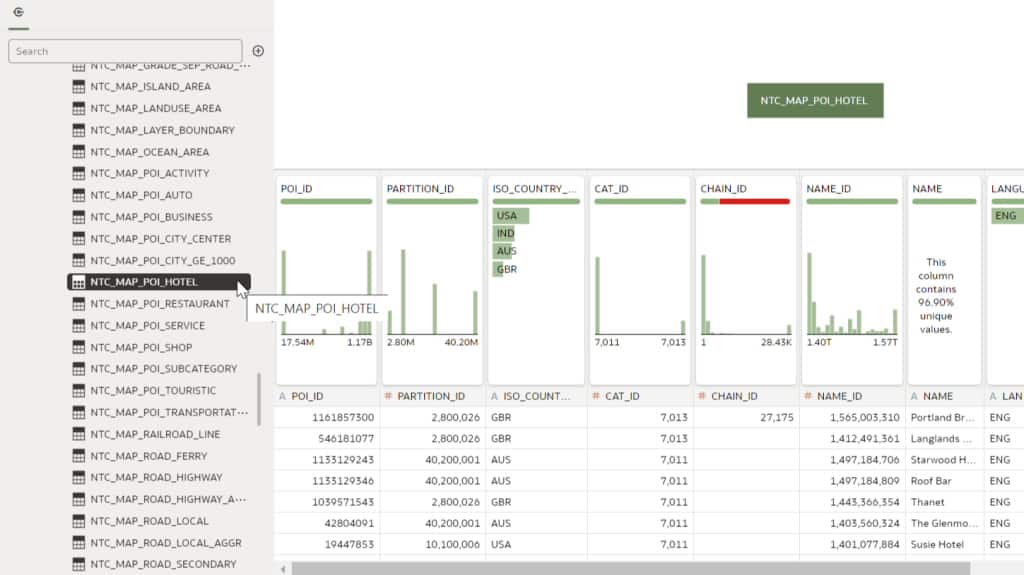Click the back icon at top left
Viewport: 1024px width, 575px height.
pos(18,12)
